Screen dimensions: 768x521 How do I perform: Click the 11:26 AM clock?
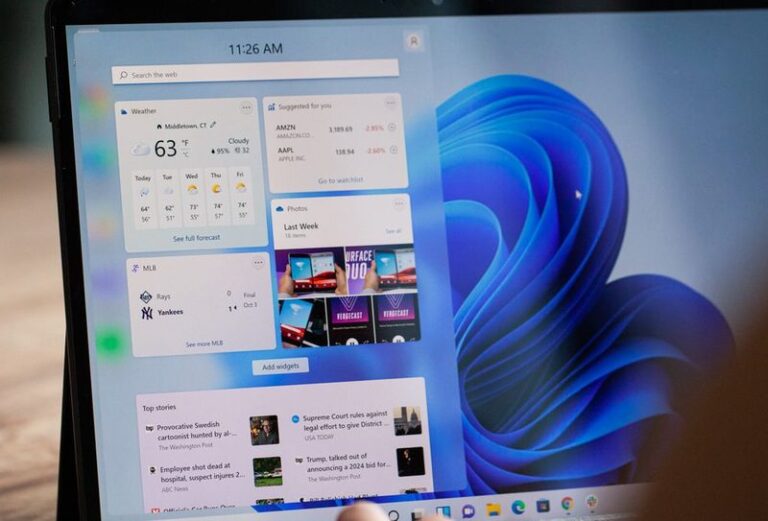pos(255,48)
